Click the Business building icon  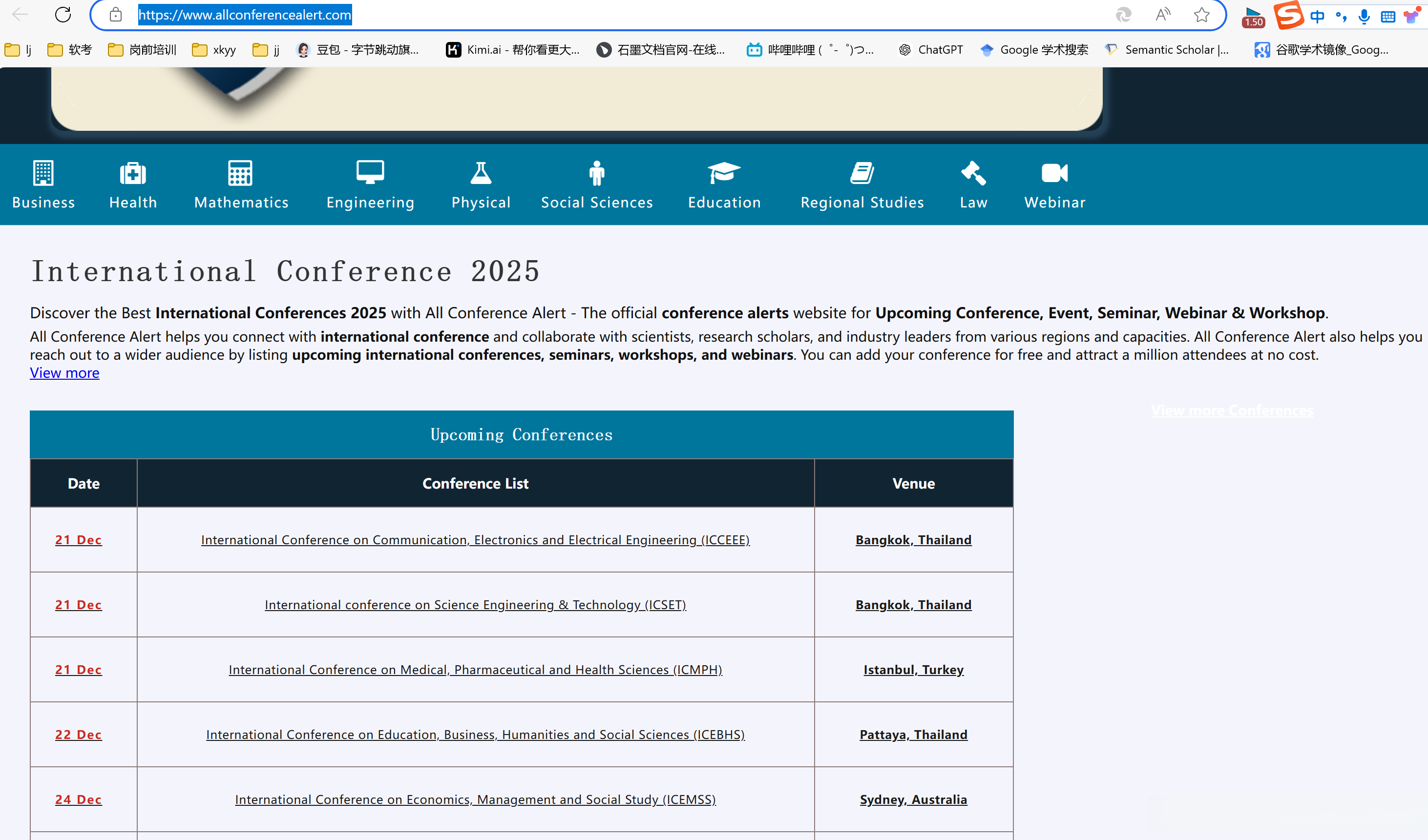(43, 173)
